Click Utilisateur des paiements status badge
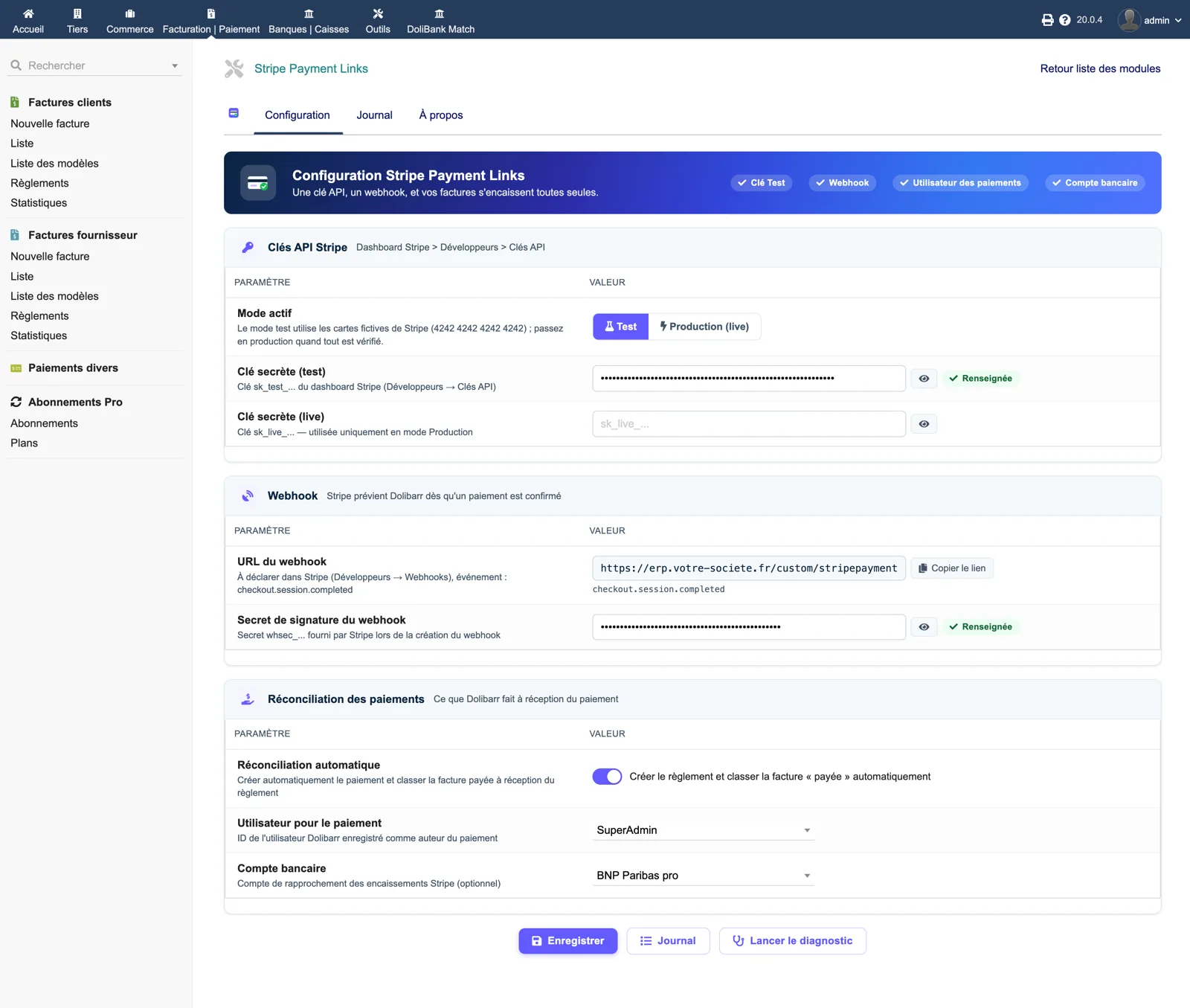This screenshot has width=1190, height=1008. [960, 183]
